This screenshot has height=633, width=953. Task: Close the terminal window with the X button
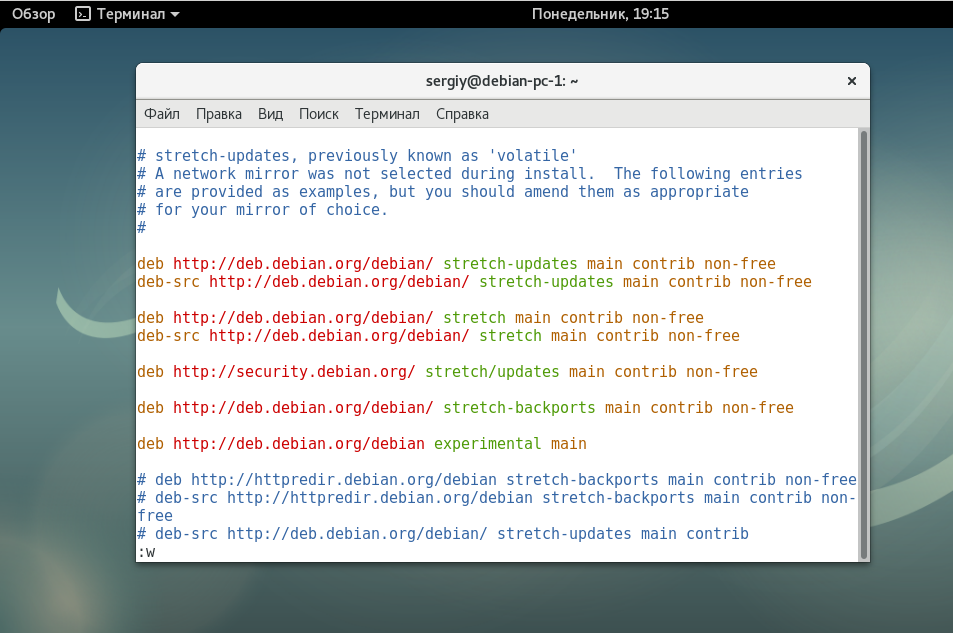tap(851, 81)
